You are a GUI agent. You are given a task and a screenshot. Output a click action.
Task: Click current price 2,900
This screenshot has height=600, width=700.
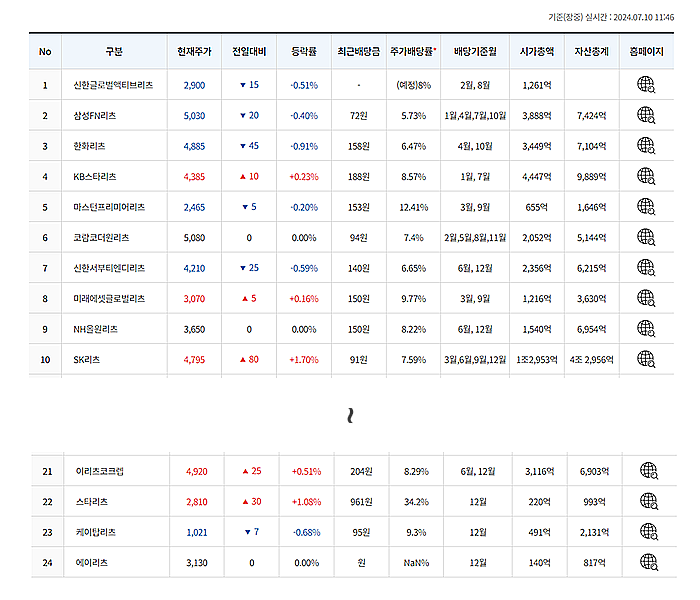pyautogui.click(x=194, y=85)
